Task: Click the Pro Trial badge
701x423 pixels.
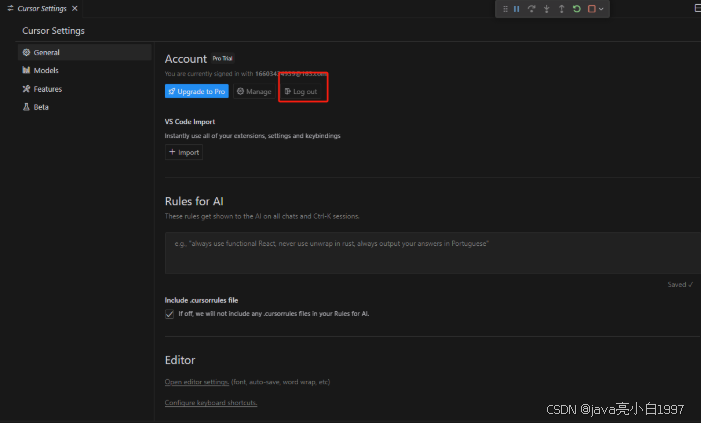Action: coord(222,59)
